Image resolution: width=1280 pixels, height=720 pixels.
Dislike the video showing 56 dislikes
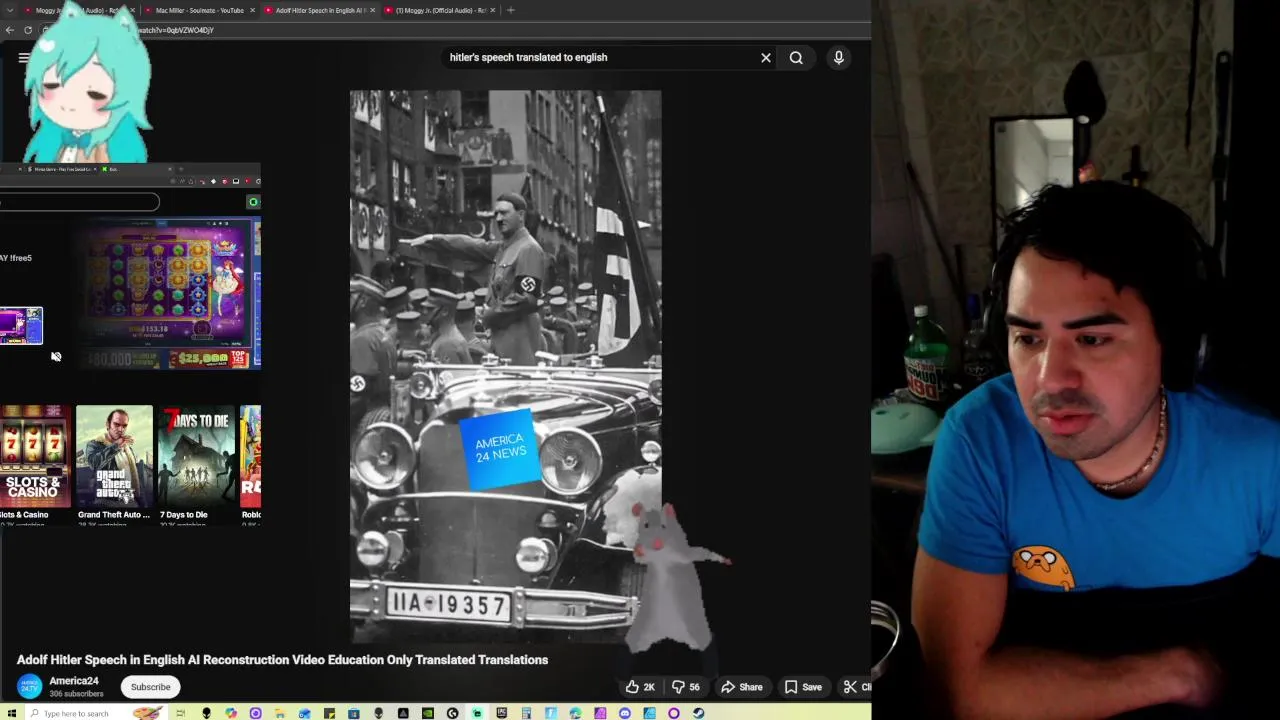point(685,687)
